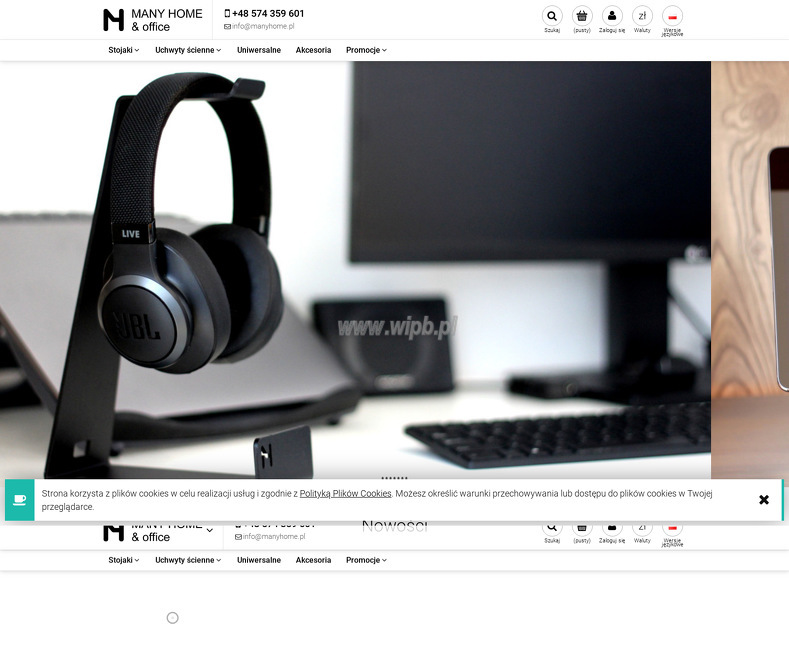Close the cookies notice with the X
The height and width of the screenshot is (654, 789).
click(x=764, y=500)
